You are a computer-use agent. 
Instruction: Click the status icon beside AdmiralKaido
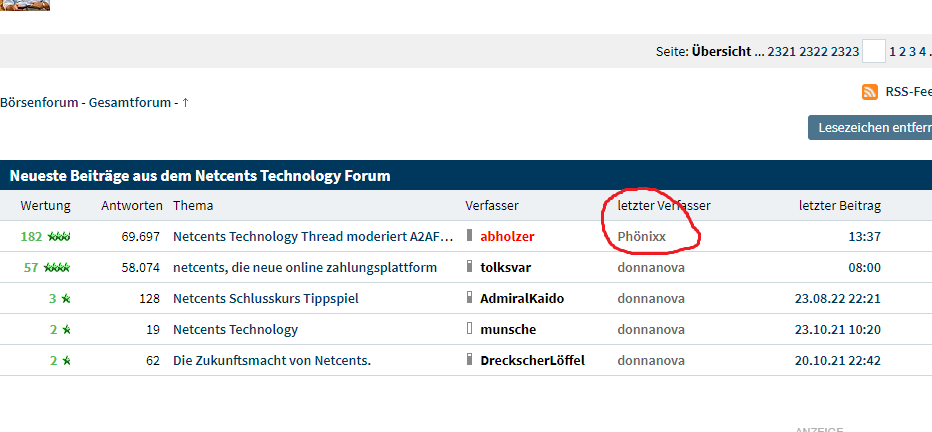(x=469, y=299)
